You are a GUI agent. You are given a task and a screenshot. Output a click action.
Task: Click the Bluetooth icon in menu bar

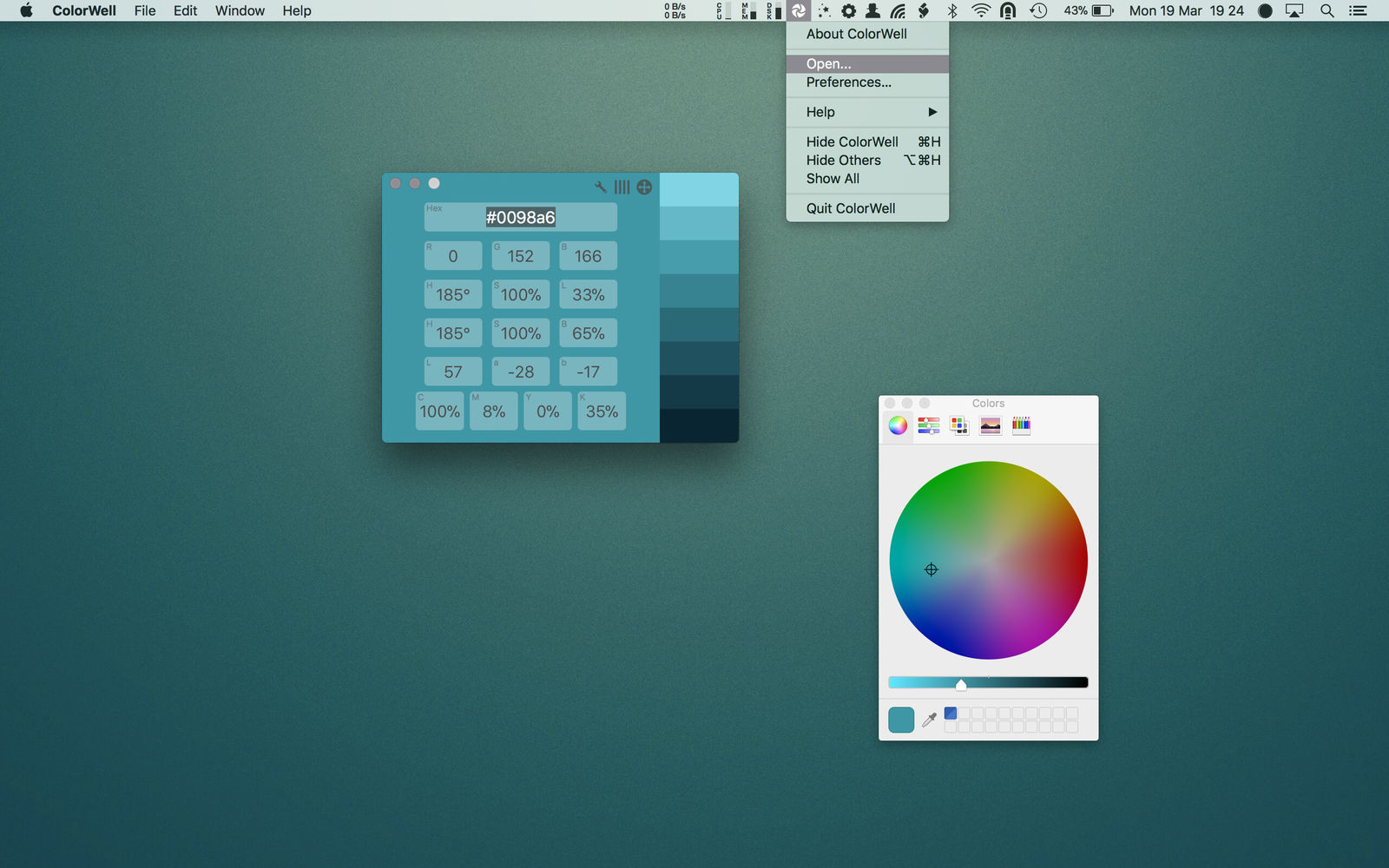coord(952,10)
